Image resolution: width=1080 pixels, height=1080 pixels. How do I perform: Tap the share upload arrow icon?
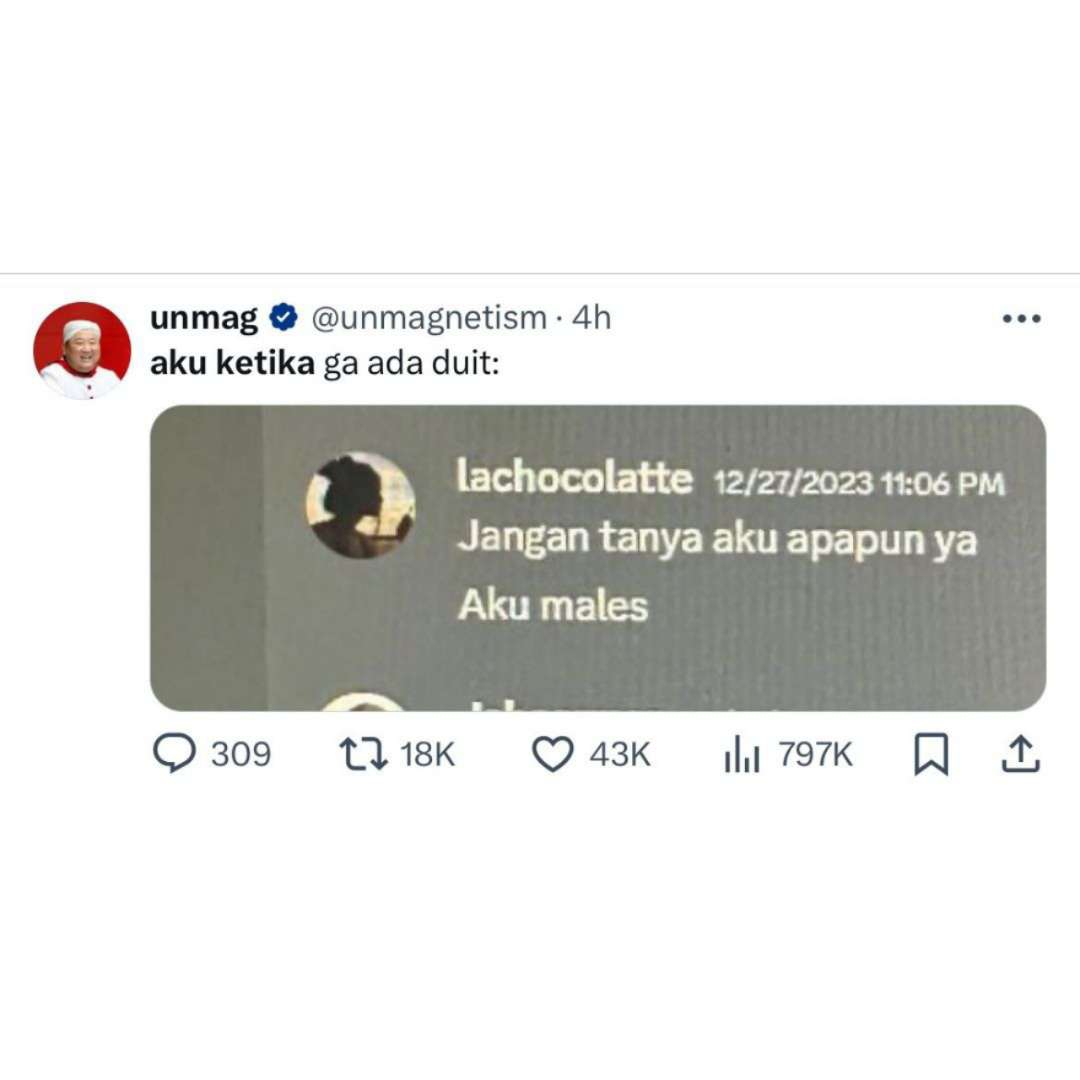click(1020, 754)
